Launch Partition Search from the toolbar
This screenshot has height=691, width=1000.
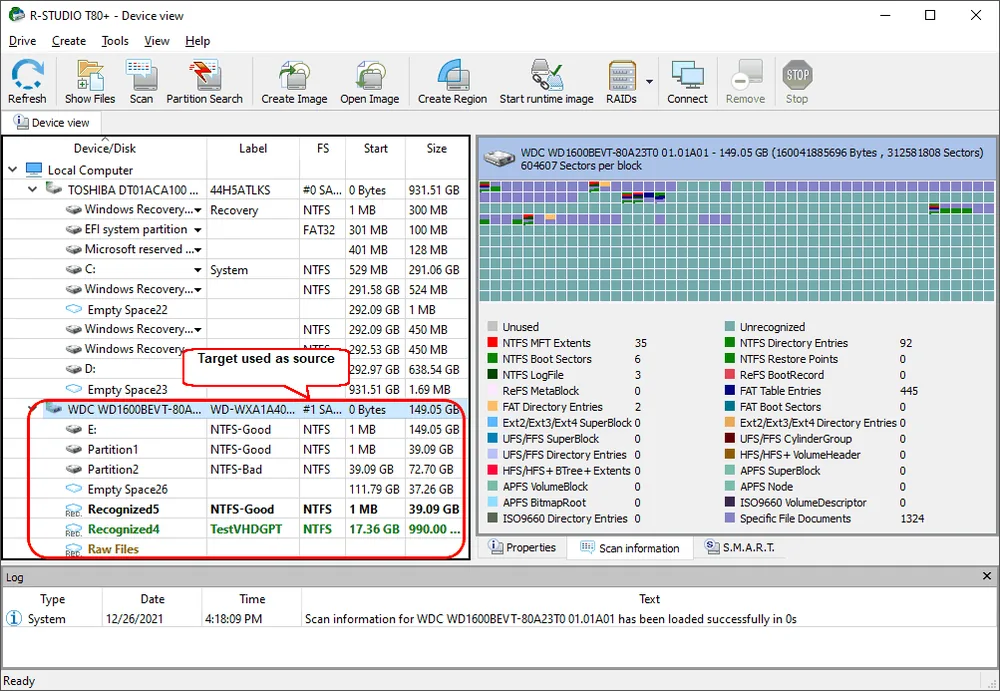[204, 82]
